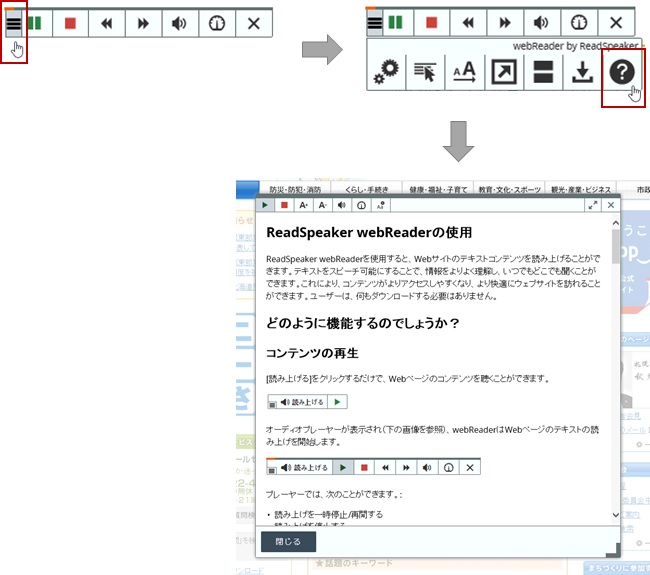This screenshot has height=575, width=650.
Task: Click the pop-out arrow-in-square icon
Action: [503, 72]
